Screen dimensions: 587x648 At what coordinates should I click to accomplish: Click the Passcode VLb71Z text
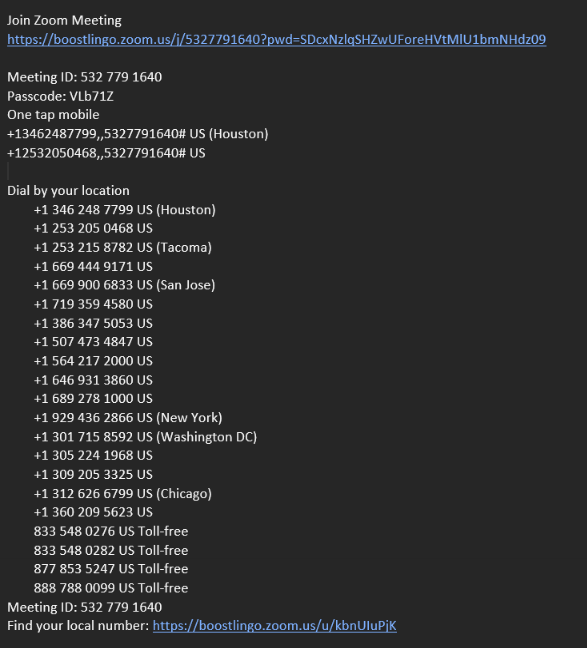[x=60, y=96]
